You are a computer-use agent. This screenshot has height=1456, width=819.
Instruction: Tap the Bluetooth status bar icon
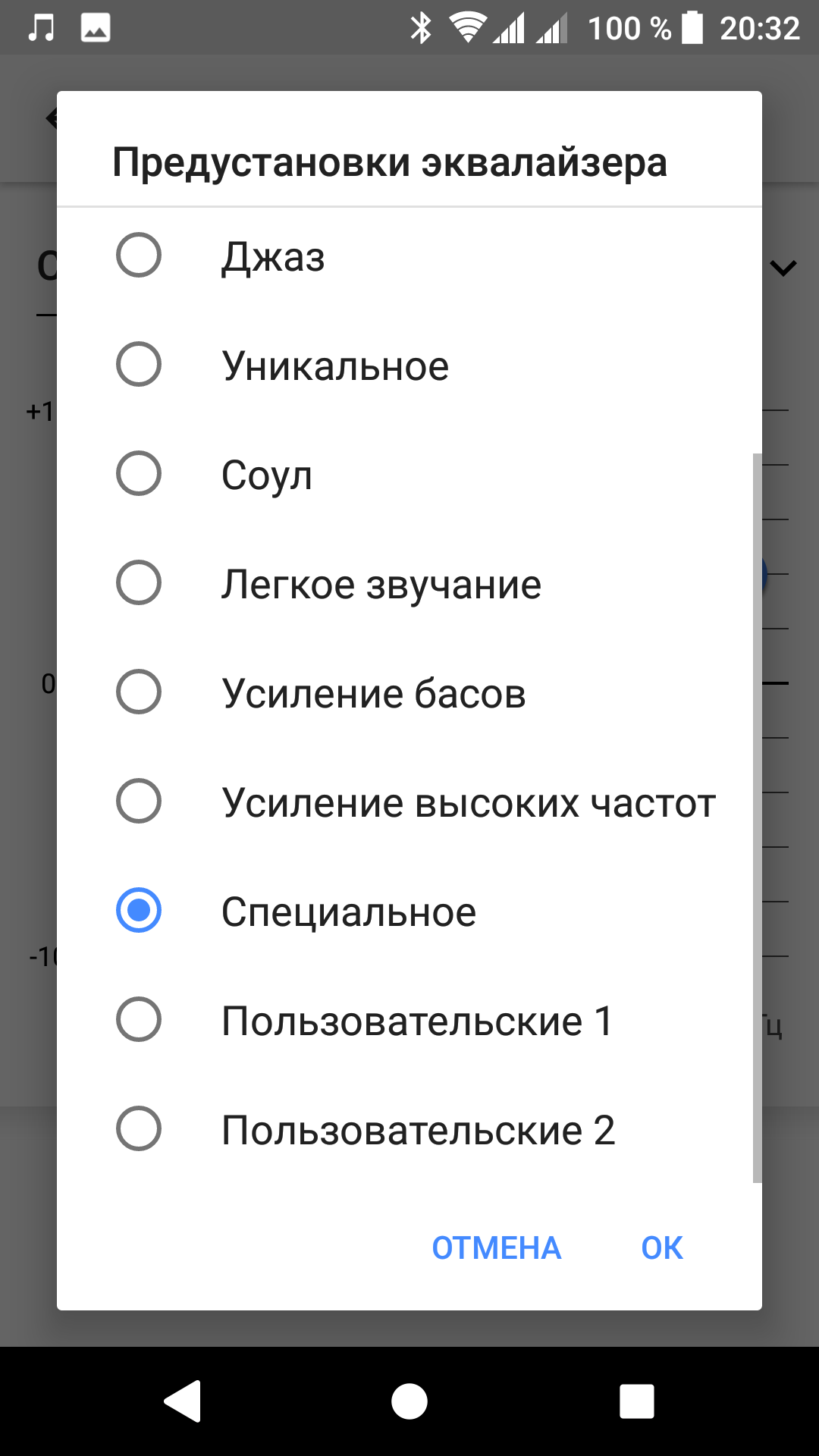tap(420, 28)
